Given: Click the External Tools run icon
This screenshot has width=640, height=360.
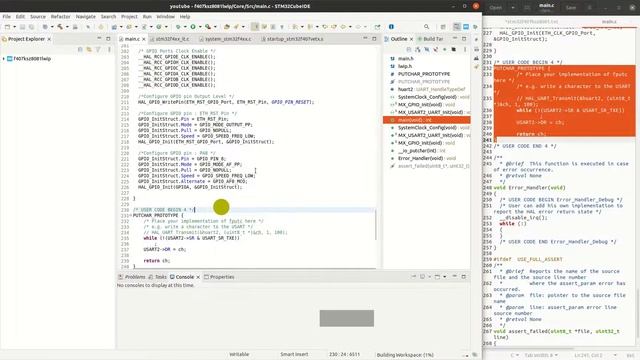Looking at the screenshot, I should [208, 27].
